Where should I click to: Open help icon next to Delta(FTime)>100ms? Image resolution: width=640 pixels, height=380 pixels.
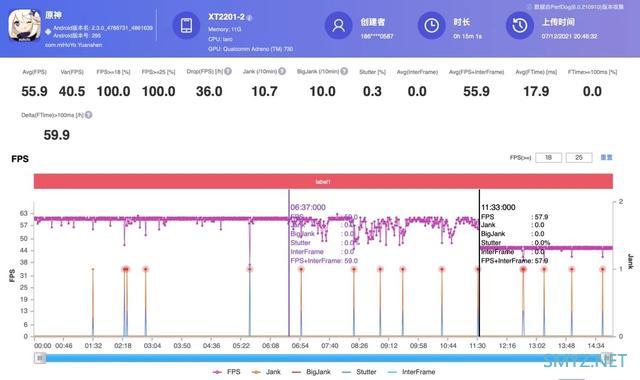coord(88,115)
